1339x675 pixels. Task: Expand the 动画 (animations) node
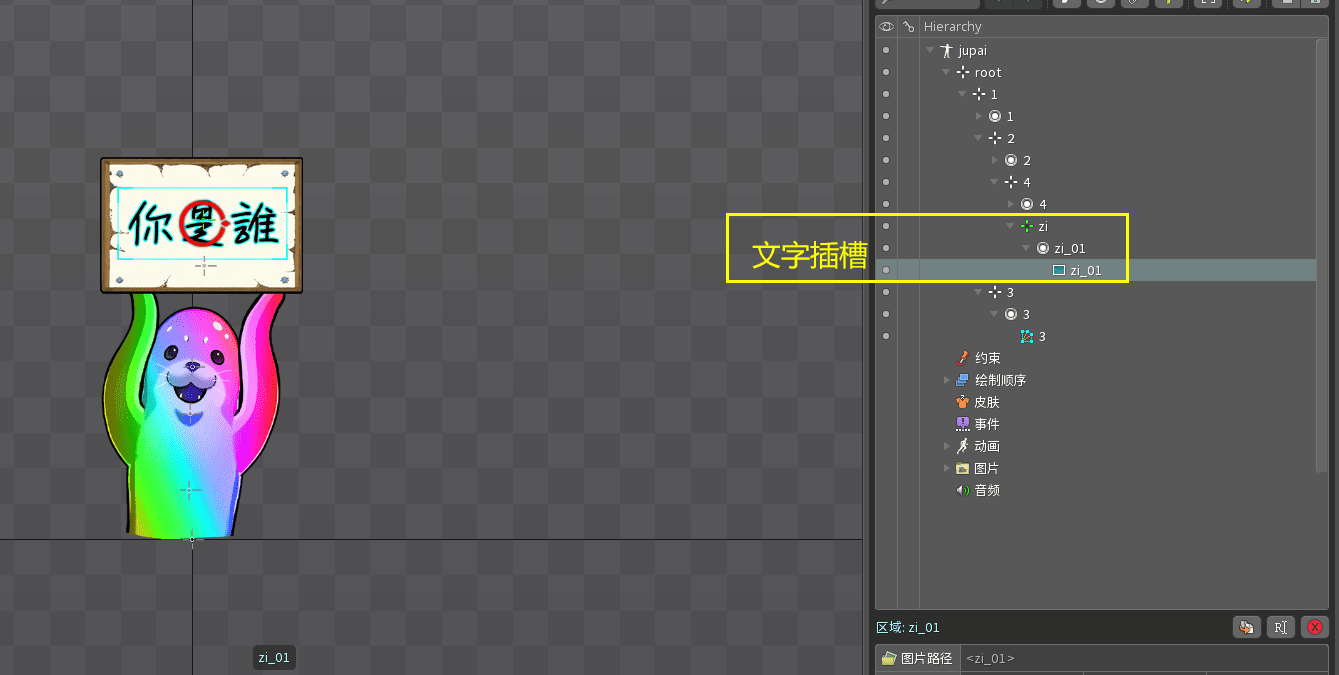[947, 446]
